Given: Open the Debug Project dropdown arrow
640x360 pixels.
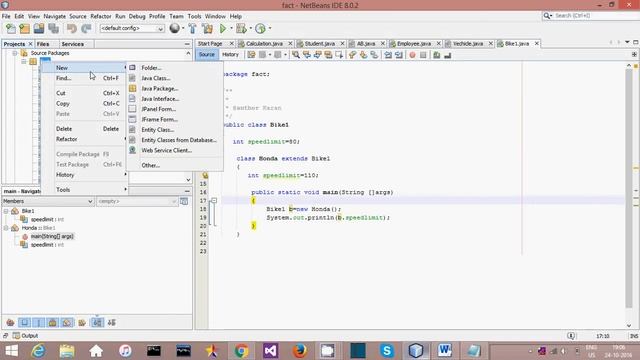Looking at the screenshot, I should [250, 29].
